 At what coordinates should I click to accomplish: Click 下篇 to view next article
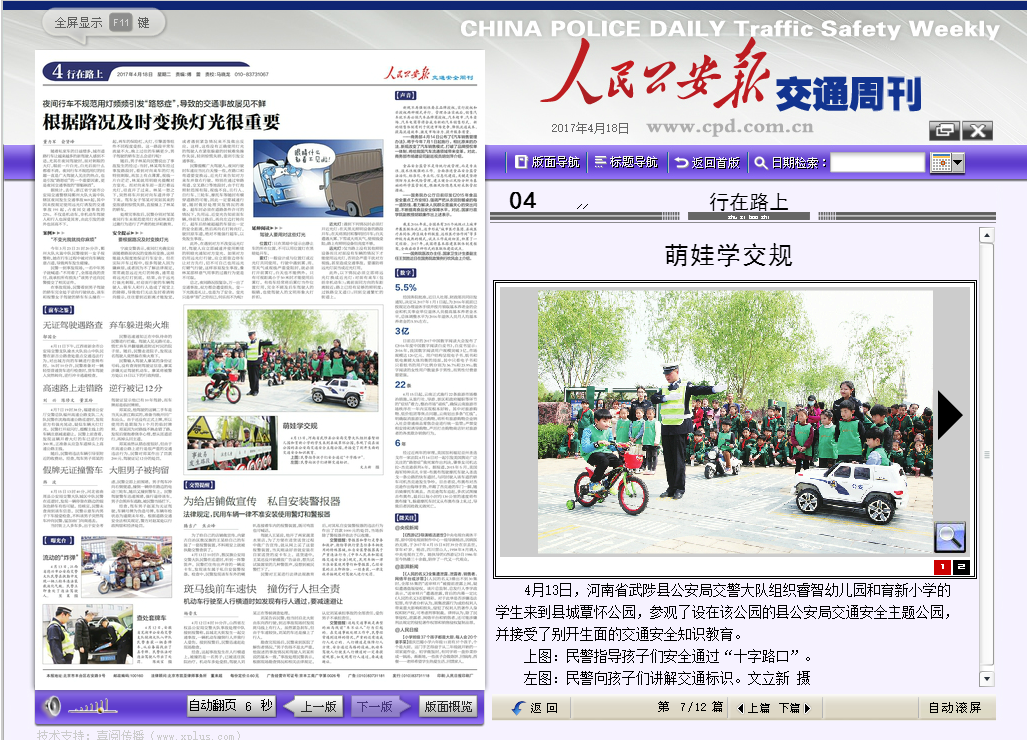pos(793,708)
